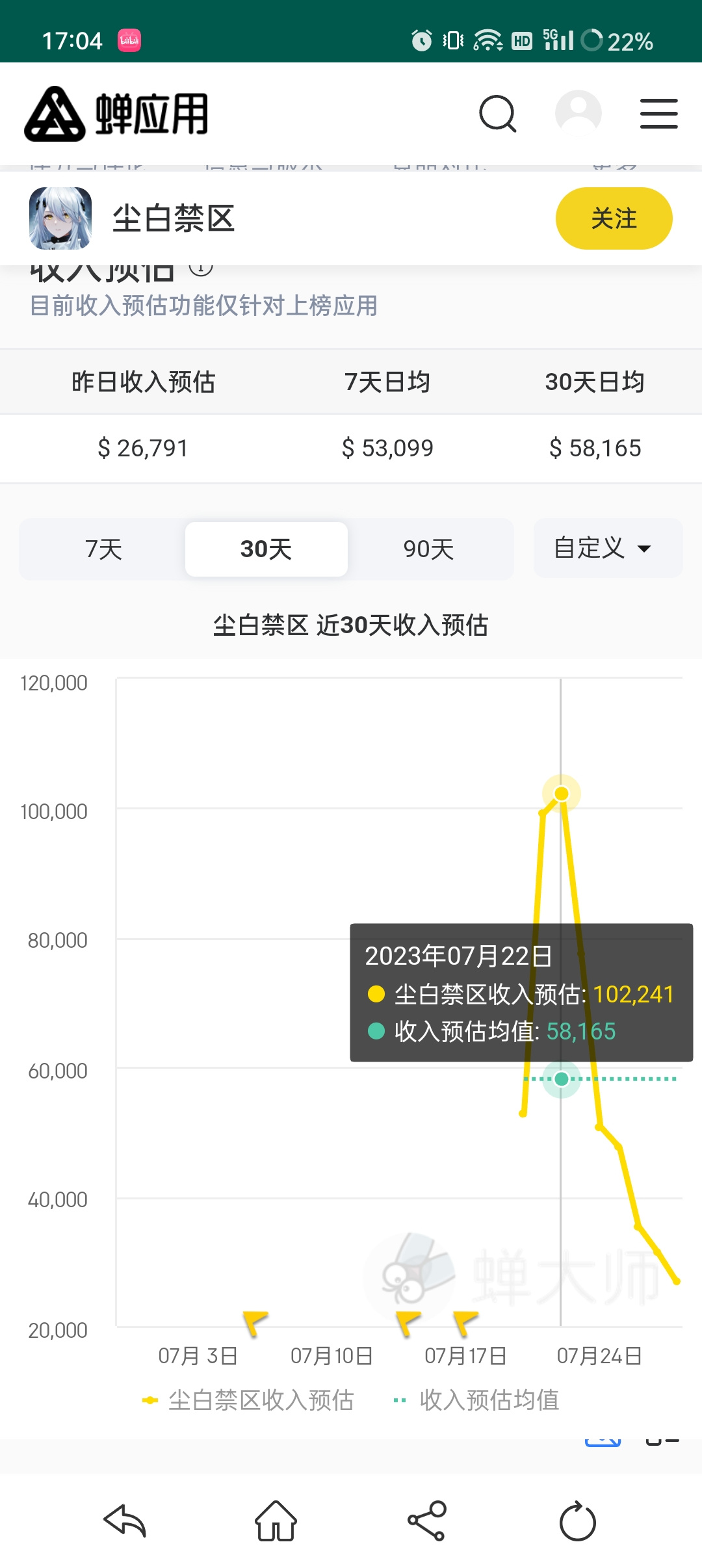Image resolution: width=702 pixels, height=1568 pixels.
Task: Toggle the 收入预估均值 legend series
Action: click(x=476, y=1400)
